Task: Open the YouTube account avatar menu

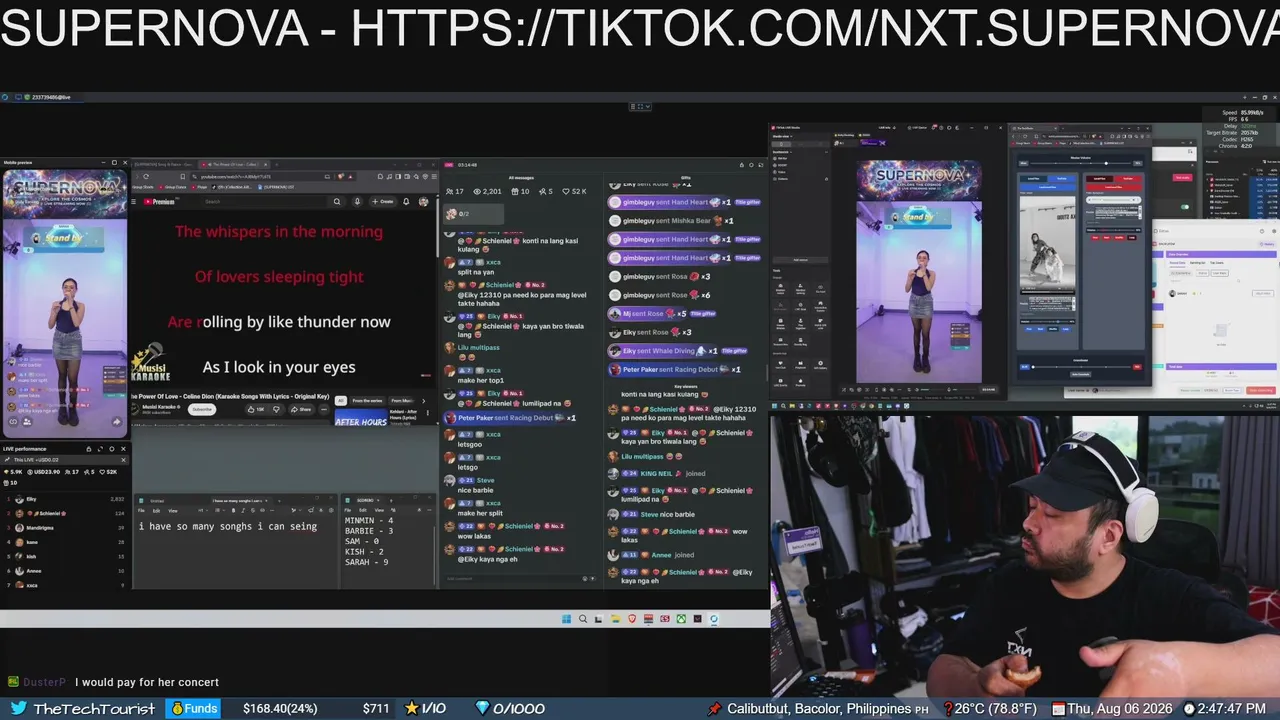Action: coord(424,201)
